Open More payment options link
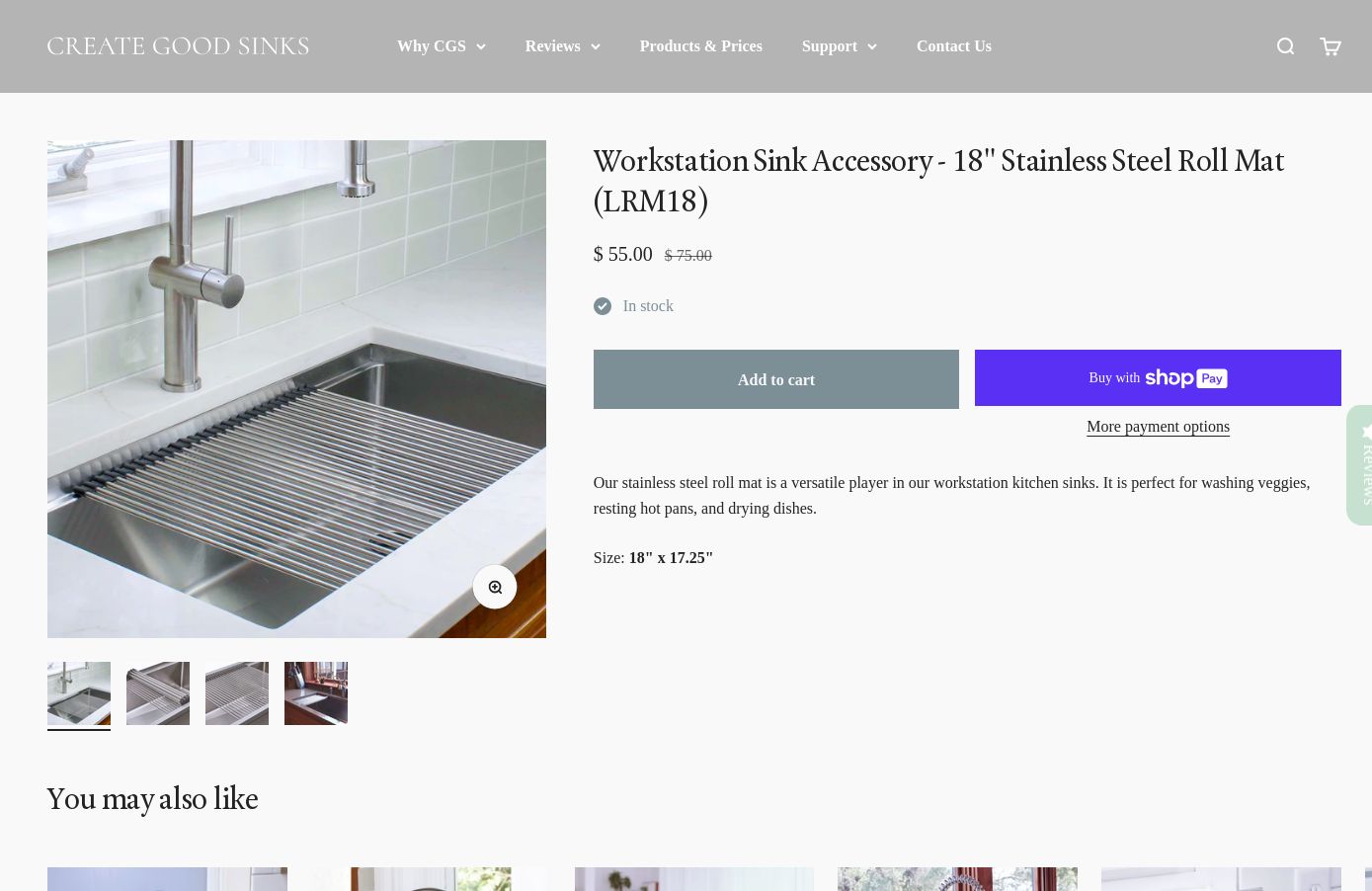 (1158, 427)
